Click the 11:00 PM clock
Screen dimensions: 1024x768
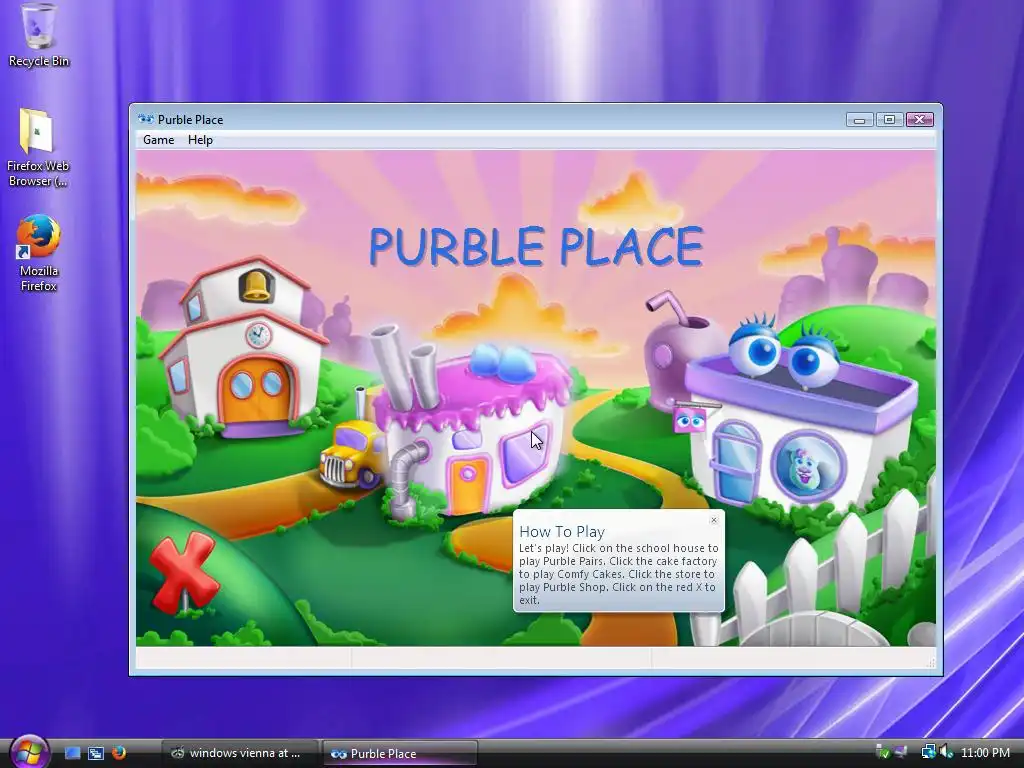[985, 753]
